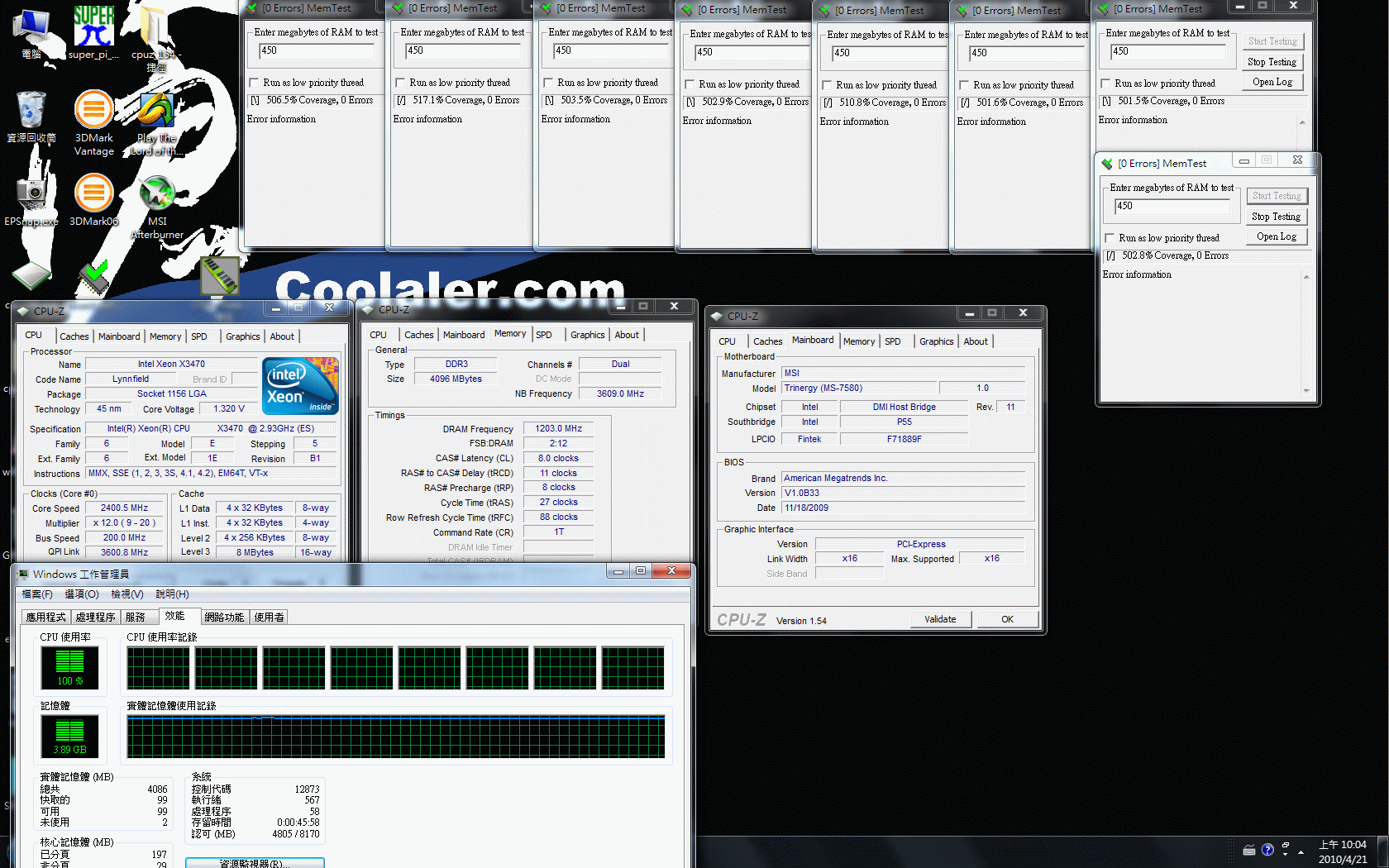Screen dimensions: 1389x868
Task: Open the 選項(O) menu in Task Manager
Action: click(82, 594)
